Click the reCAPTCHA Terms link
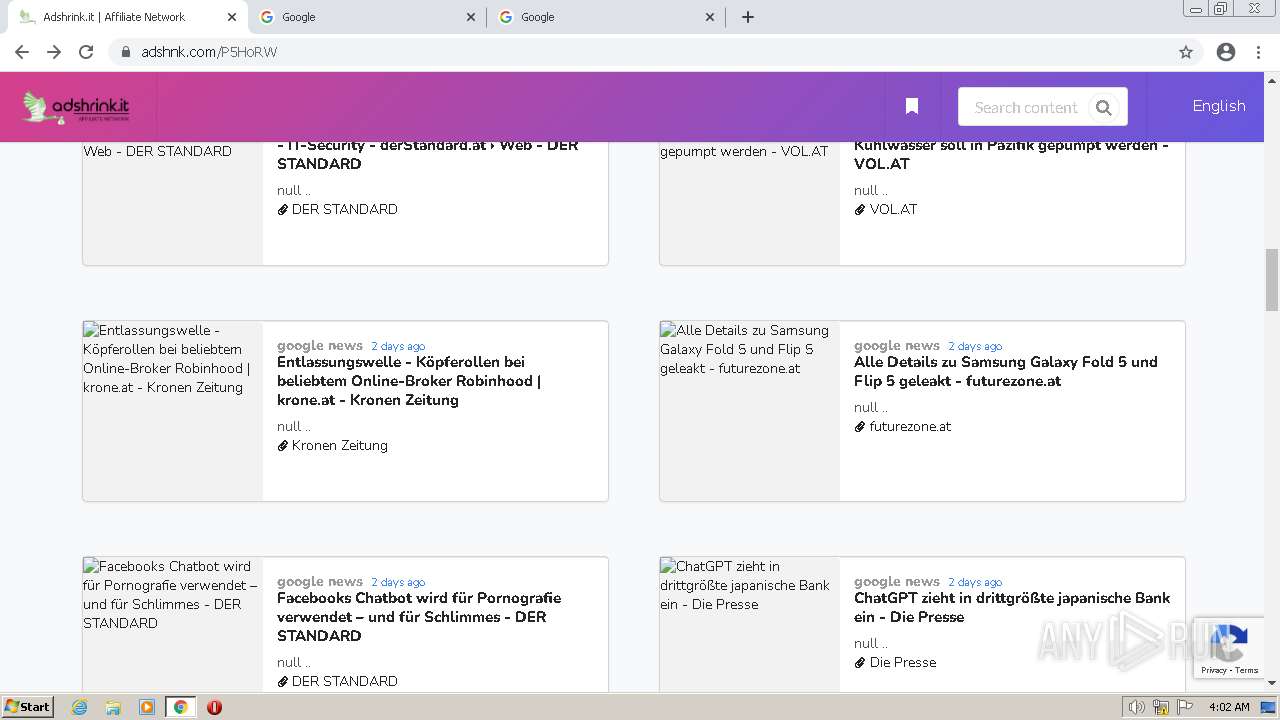 coord(1247,671)
